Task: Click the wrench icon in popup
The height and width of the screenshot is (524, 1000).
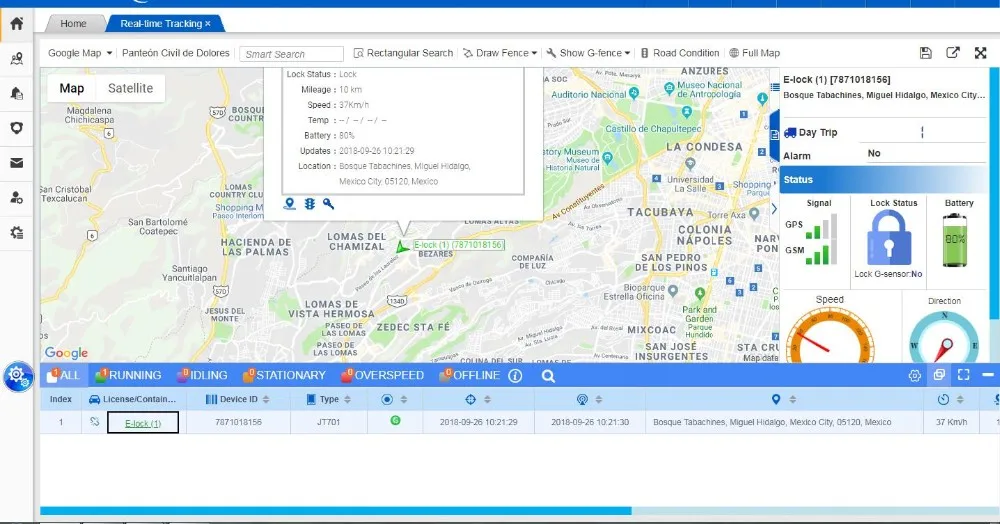Action: point(328,203)
